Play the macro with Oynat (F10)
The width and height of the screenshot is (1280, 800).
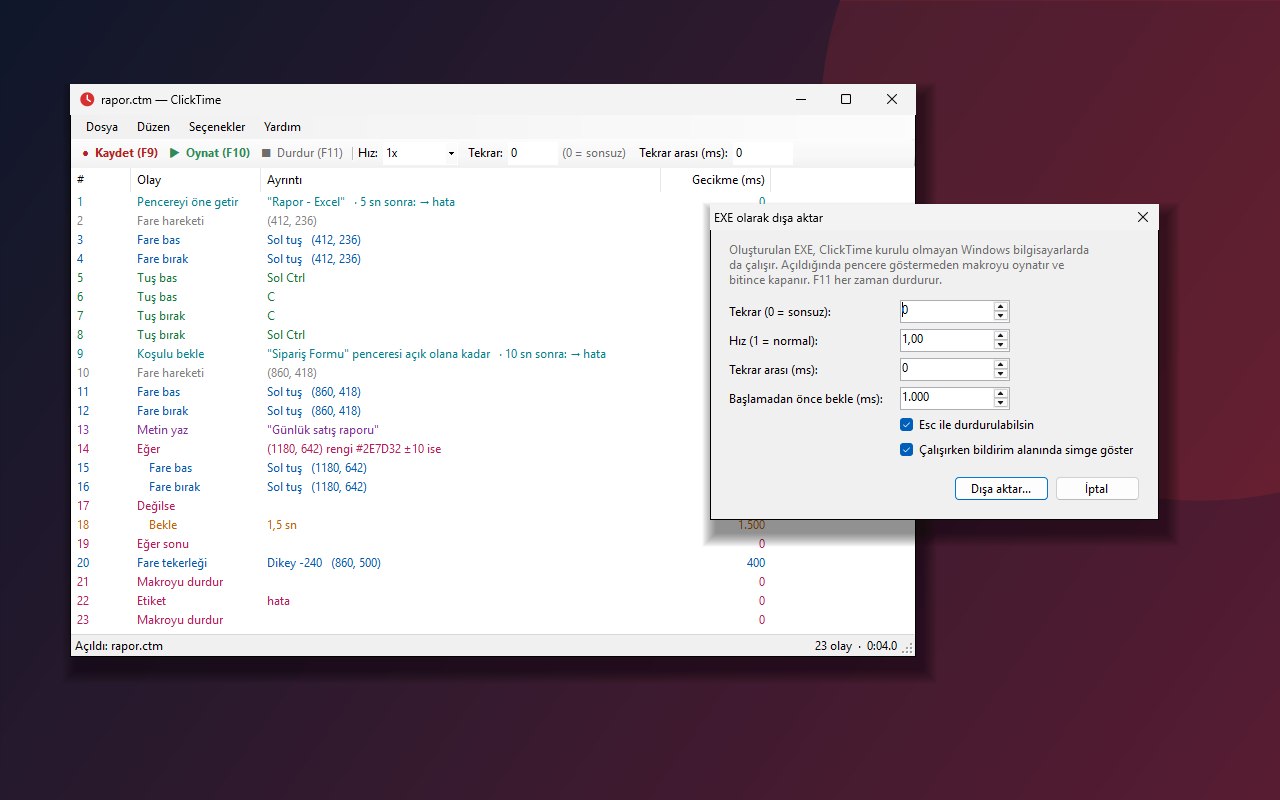tap(210, 153)
